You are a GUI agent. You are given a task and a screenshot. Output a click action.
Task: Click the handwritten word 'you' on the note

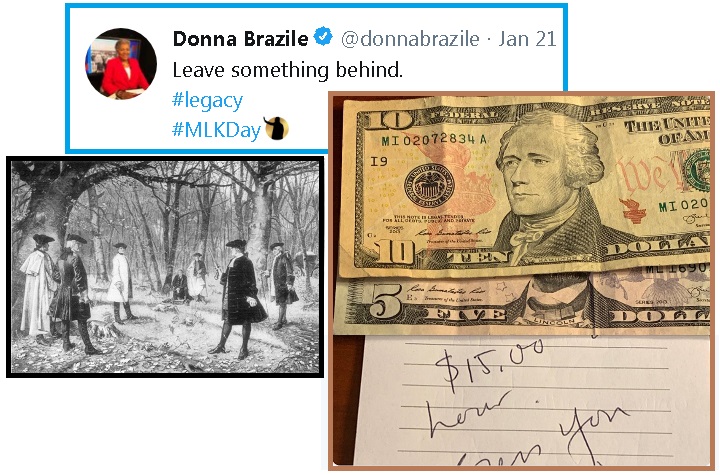tap(595, 432)
